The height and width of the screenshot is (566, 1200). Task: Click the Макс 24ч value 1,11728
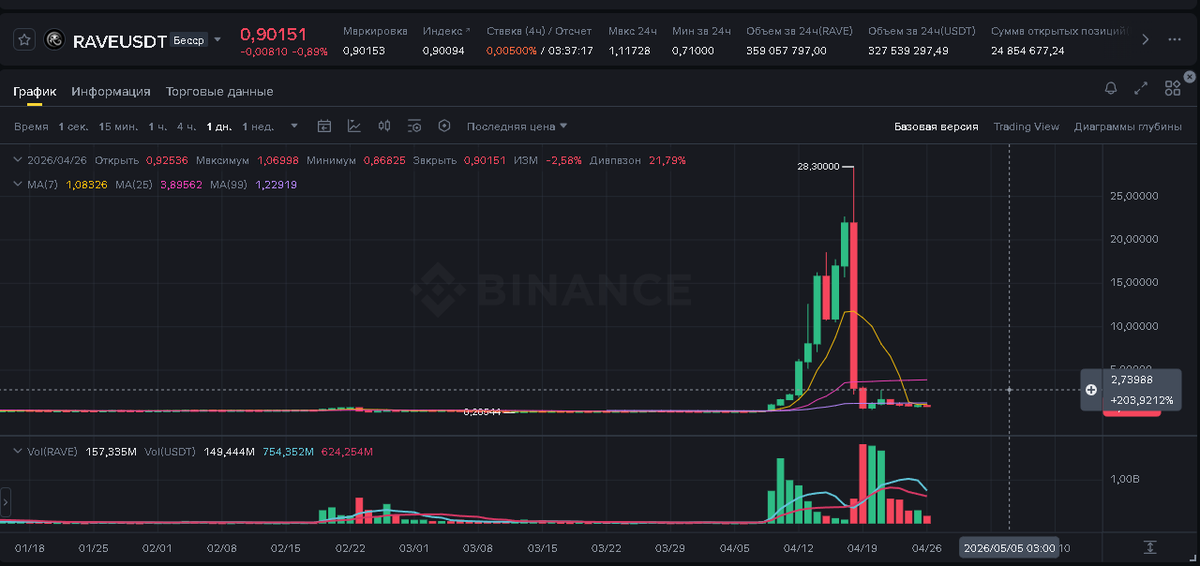[x=629, y=50]
